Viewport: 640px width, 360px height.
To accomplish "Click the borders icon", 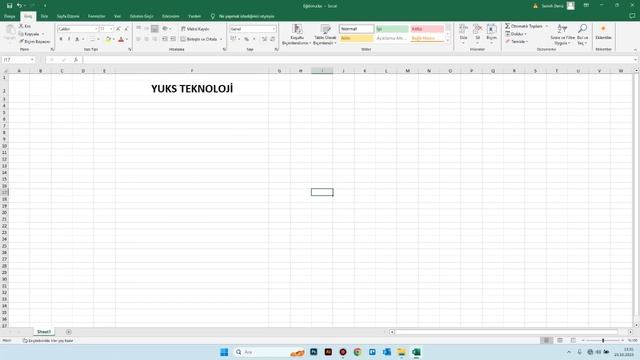I will point(92,39).
